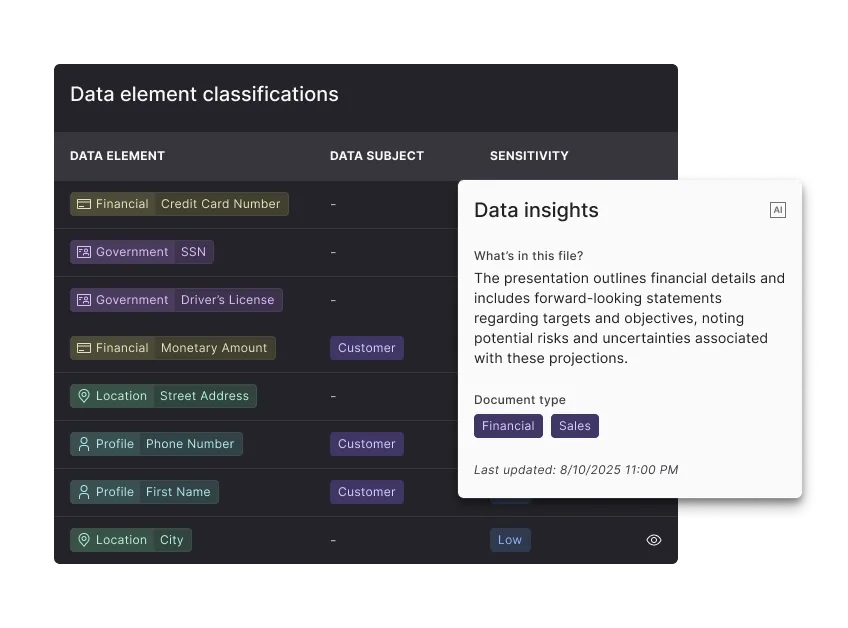This screenshot has height=628, width=848.
Task: Click the Customer tag in Monetary Amount row
Action: [x=367, y=348]
